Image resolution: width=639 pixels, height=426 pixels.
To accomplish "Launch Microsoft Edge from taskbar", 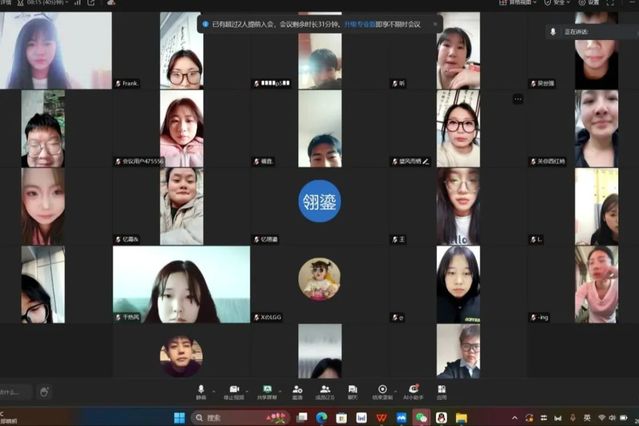I will (322, 418).
